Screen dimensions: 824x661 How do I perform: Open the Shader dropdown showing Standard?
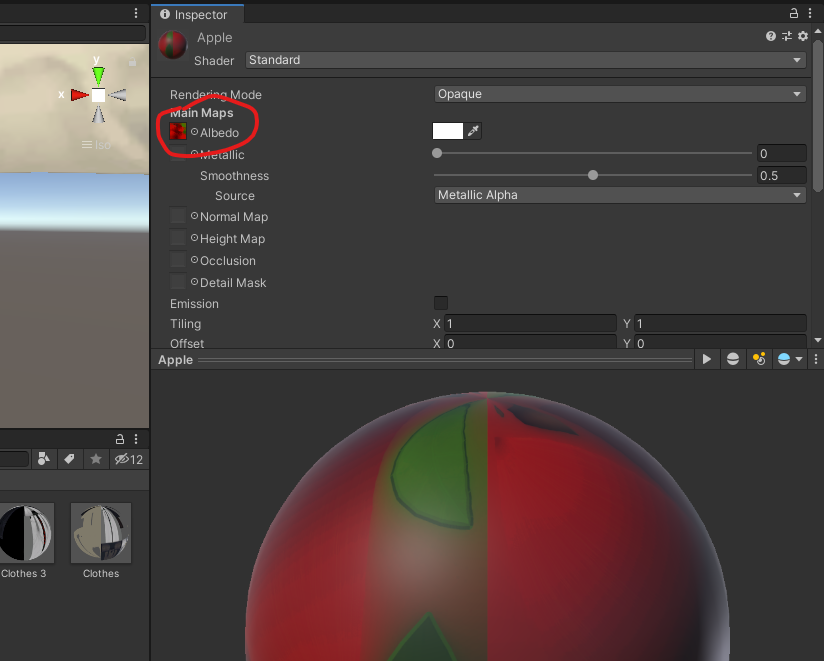pos(526,60)
